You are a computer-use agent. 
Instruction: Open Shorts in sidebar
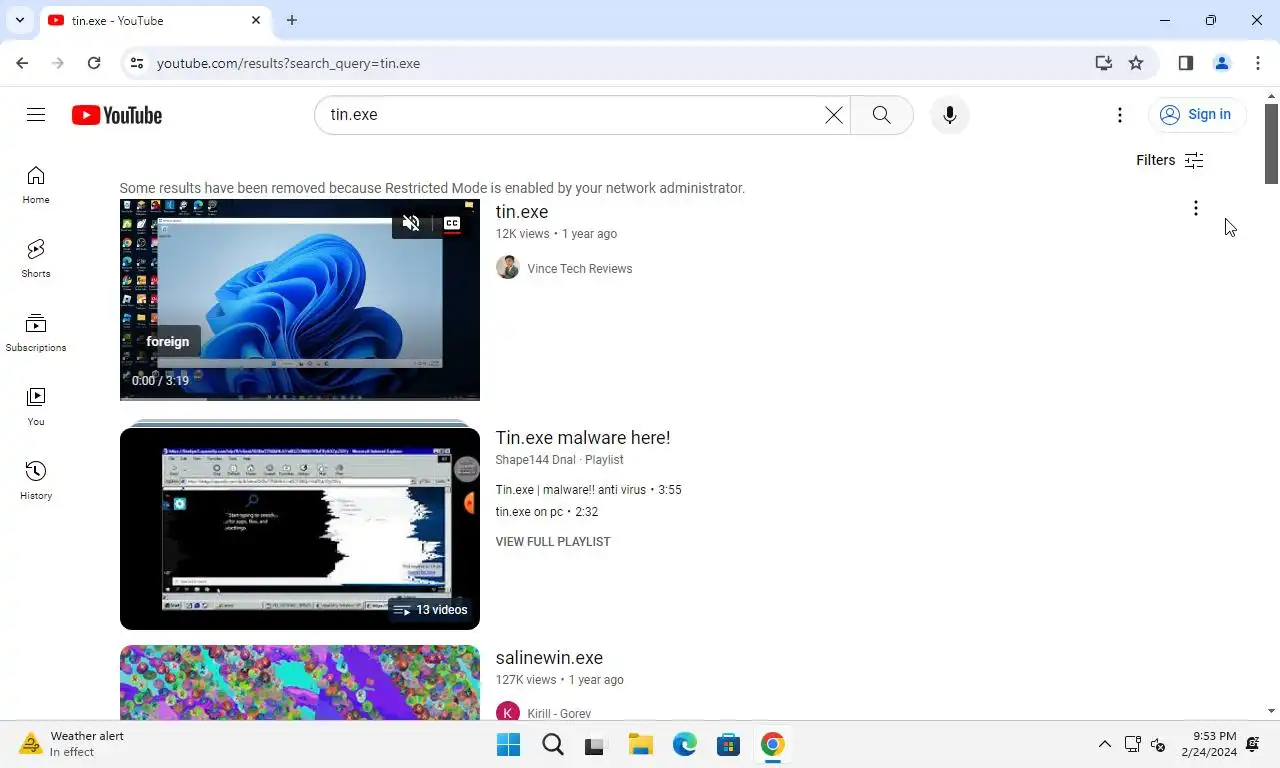click(36, 259)
